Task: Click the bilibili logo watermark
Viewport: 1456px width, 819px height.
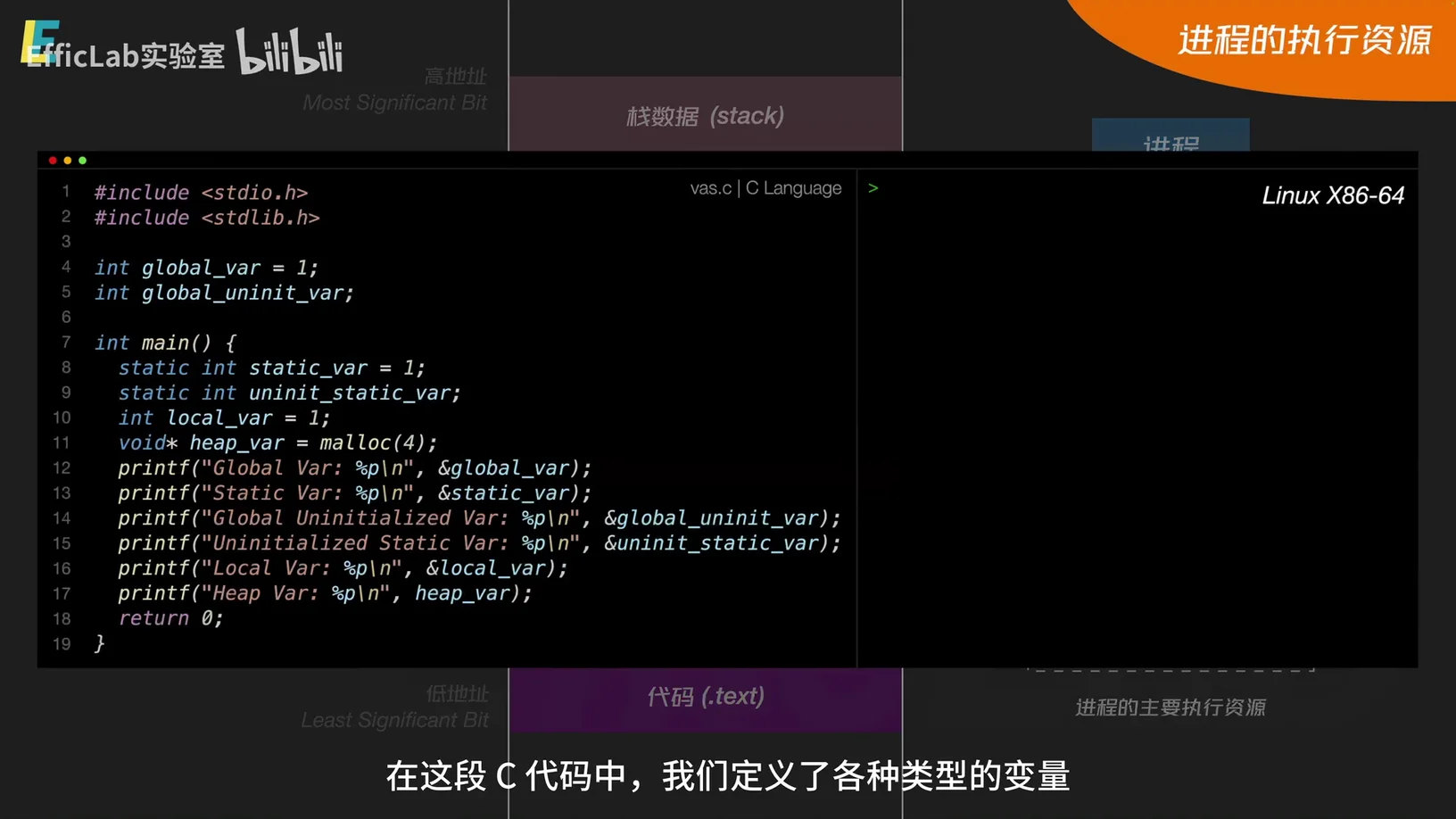Action: pos(289,52)
